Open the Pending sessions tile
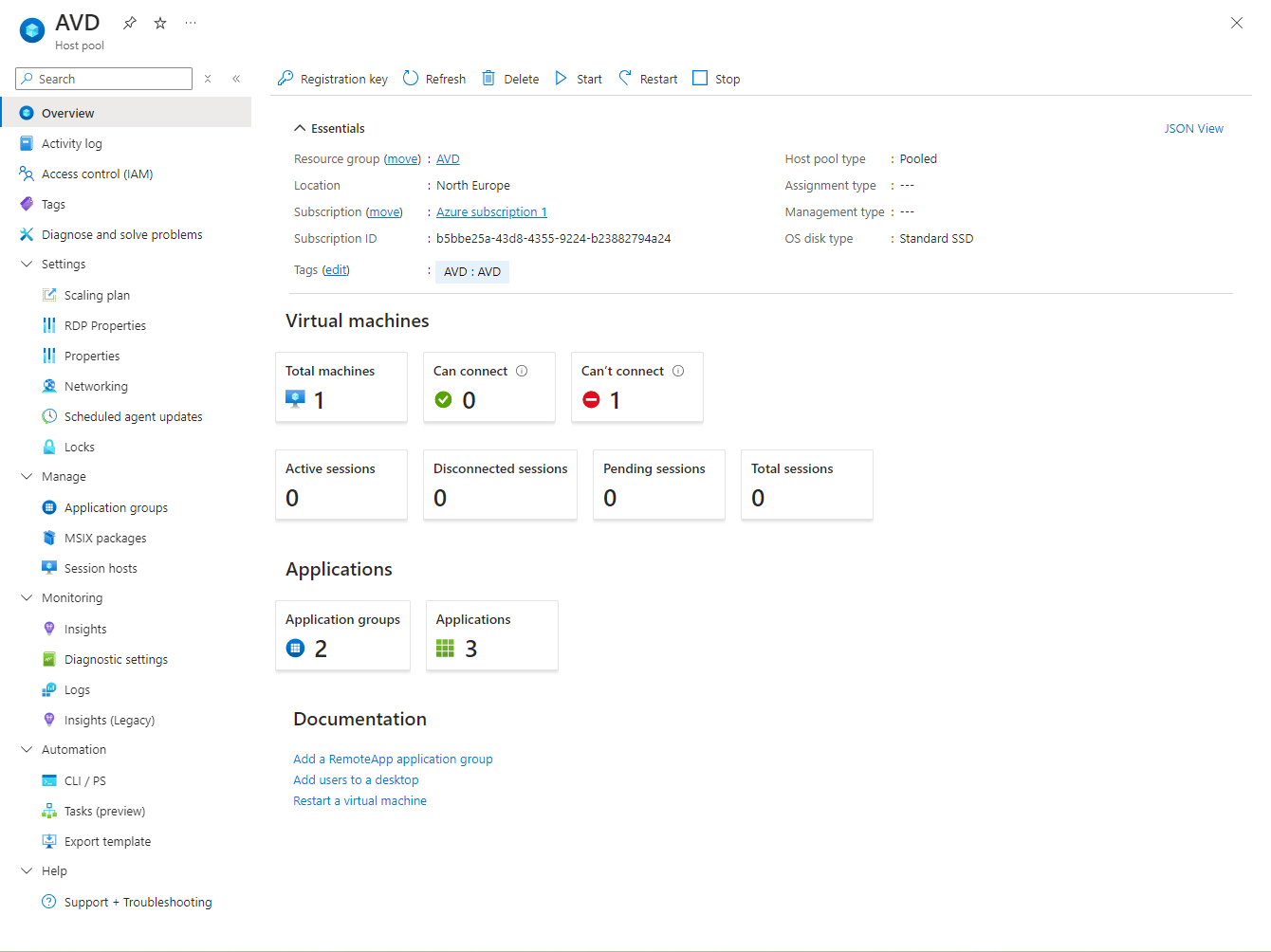Image resolution: width=1271 pixels, height=952 pixels. coord(659,485)
